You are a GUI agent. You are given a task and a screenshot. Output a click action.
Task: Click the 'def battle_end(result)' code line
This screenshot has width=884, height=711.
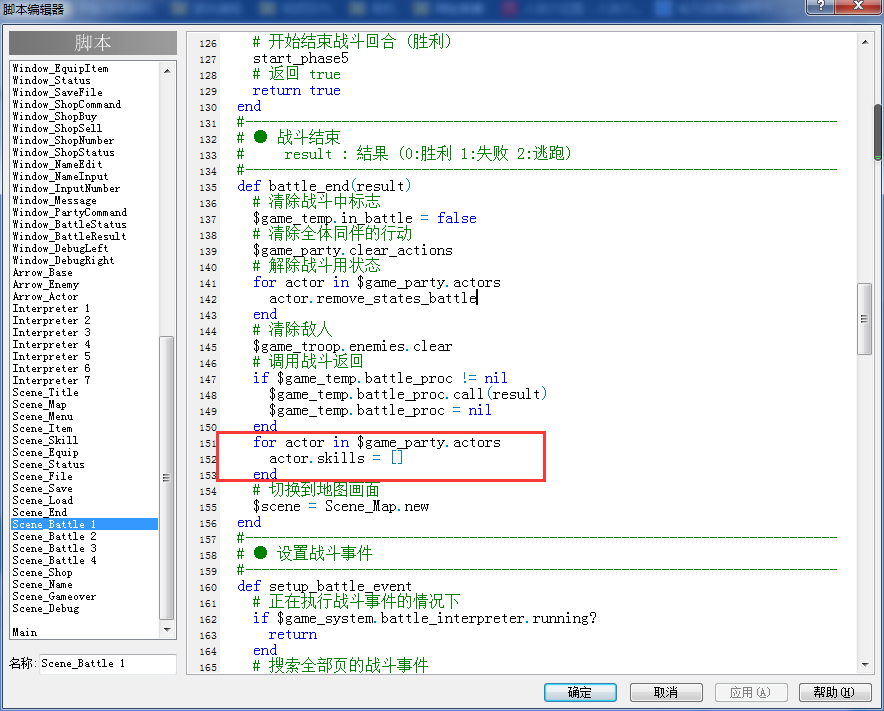324,186
